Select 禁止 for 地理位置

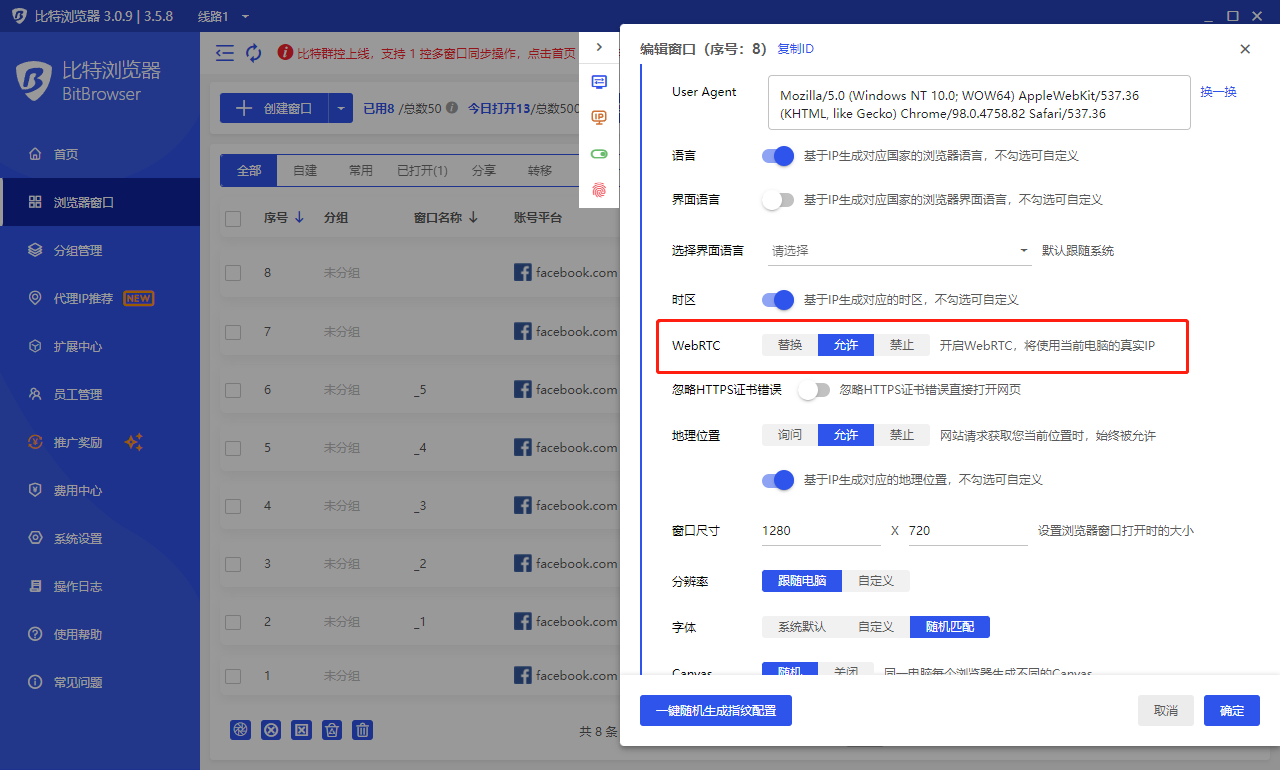[902, 435]
